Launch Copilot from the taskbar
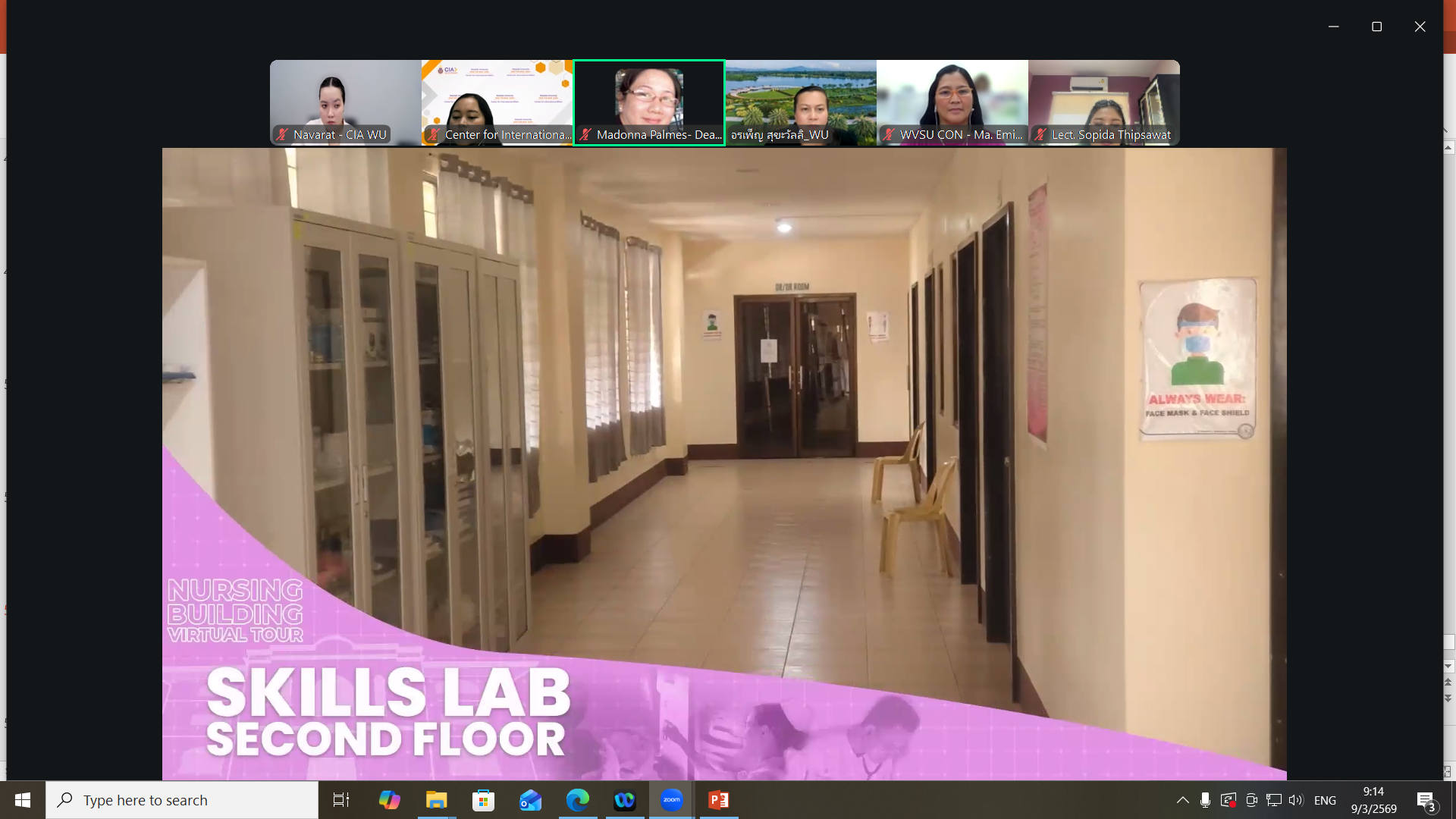1456x819 pixels. tap(389, 800)
